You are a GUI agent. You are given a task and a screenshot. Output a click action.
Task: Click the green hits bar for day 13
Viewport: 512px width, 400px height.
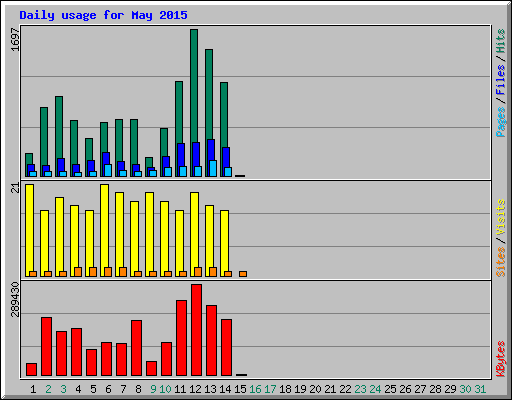coord(209,94)
